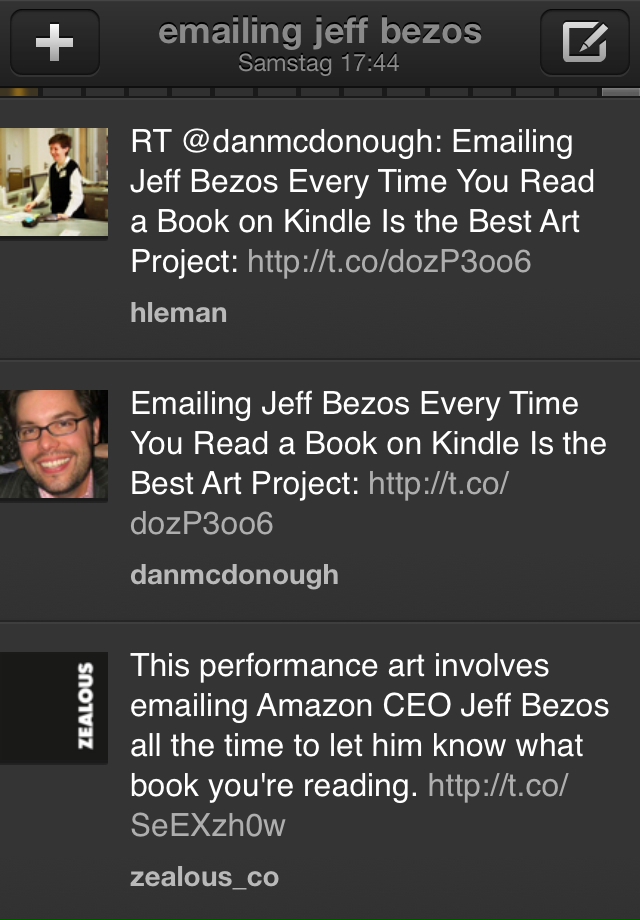Open danmcdonough's avatar photo
This screenshot has height=920, width=640.
click(54, 444)
